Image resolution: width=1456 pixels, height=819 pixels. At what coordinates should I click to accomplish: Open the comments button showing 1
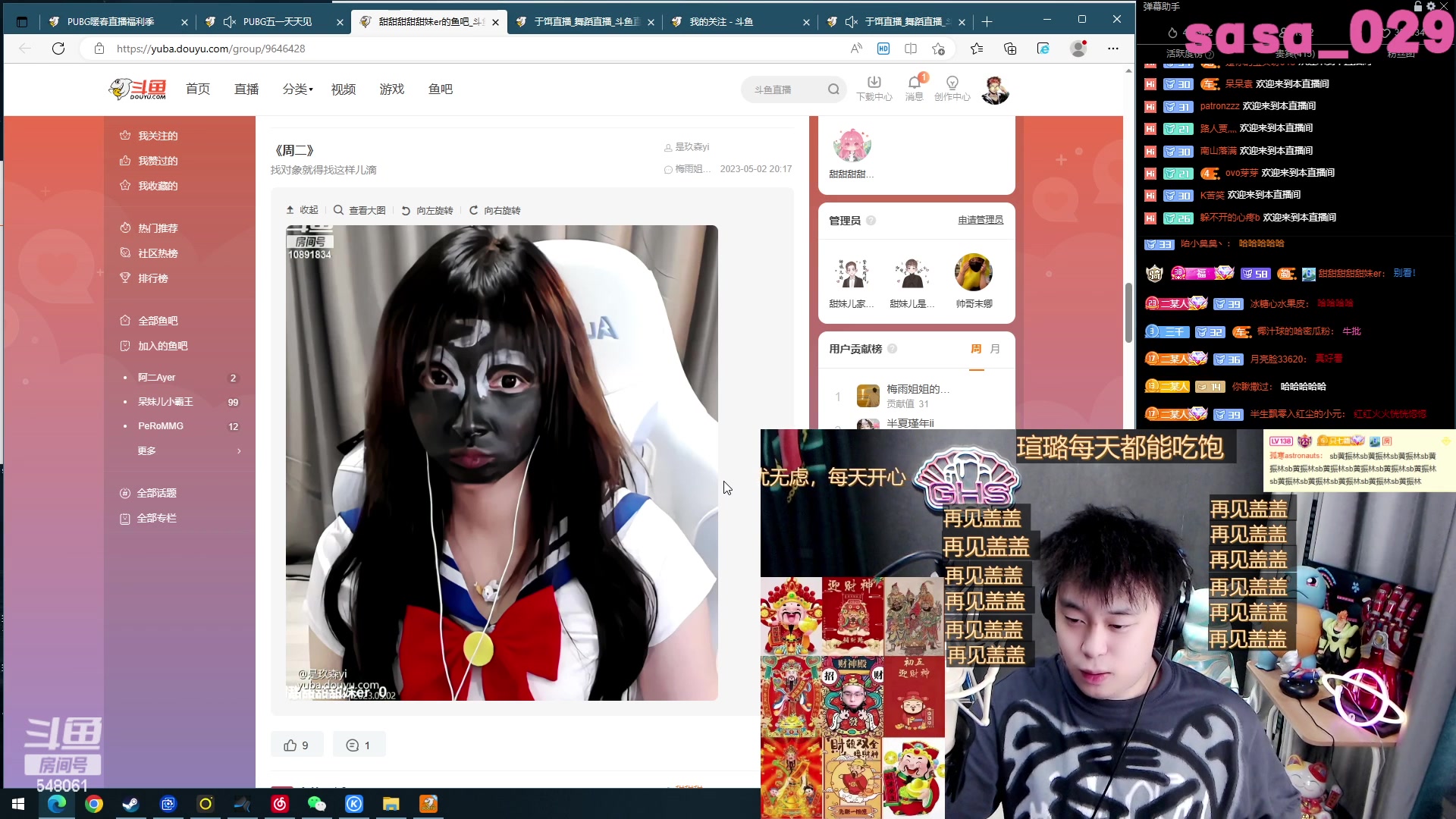tap(359, 745)
